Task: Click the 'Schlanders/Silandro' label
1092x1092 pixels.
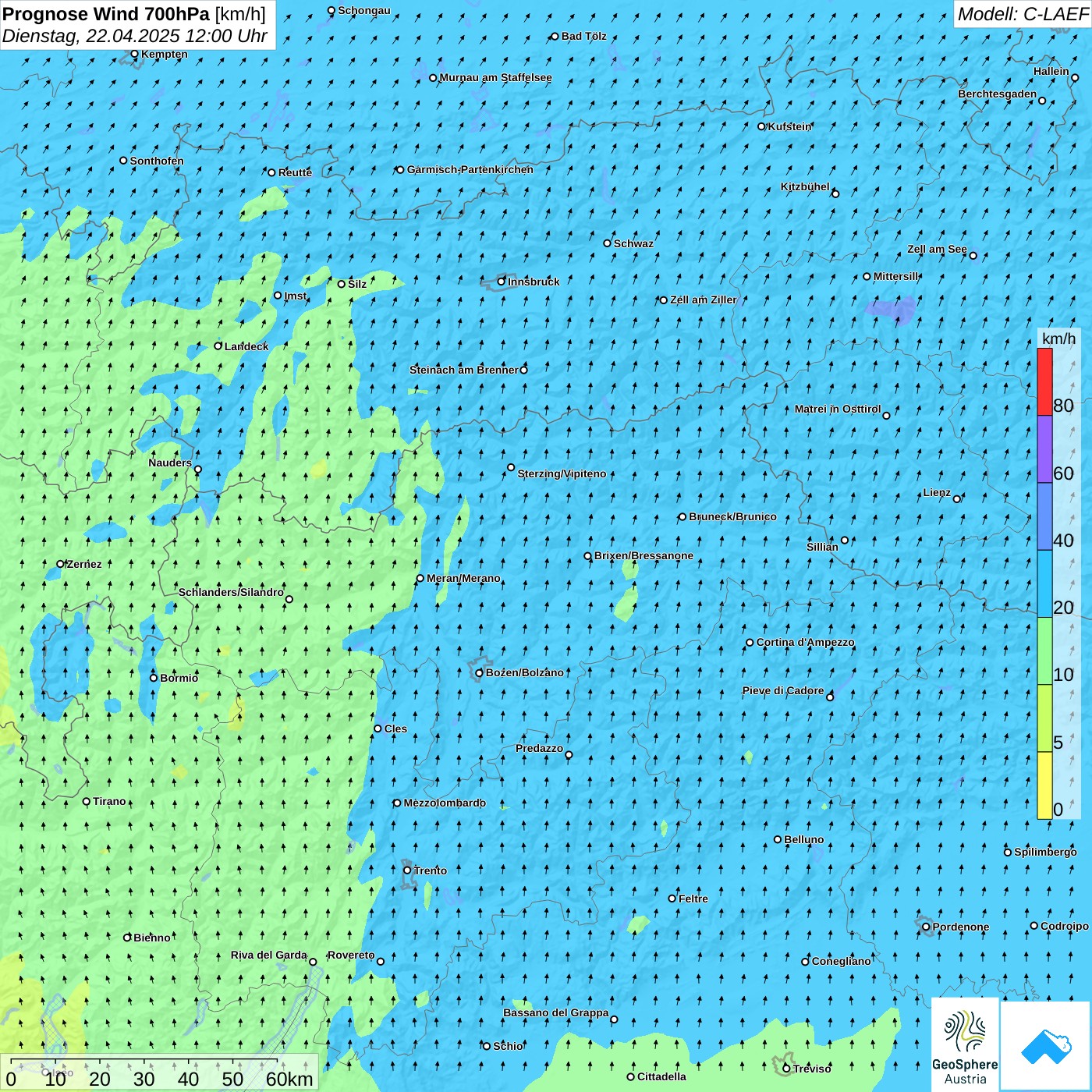Action: click(231, 592)
